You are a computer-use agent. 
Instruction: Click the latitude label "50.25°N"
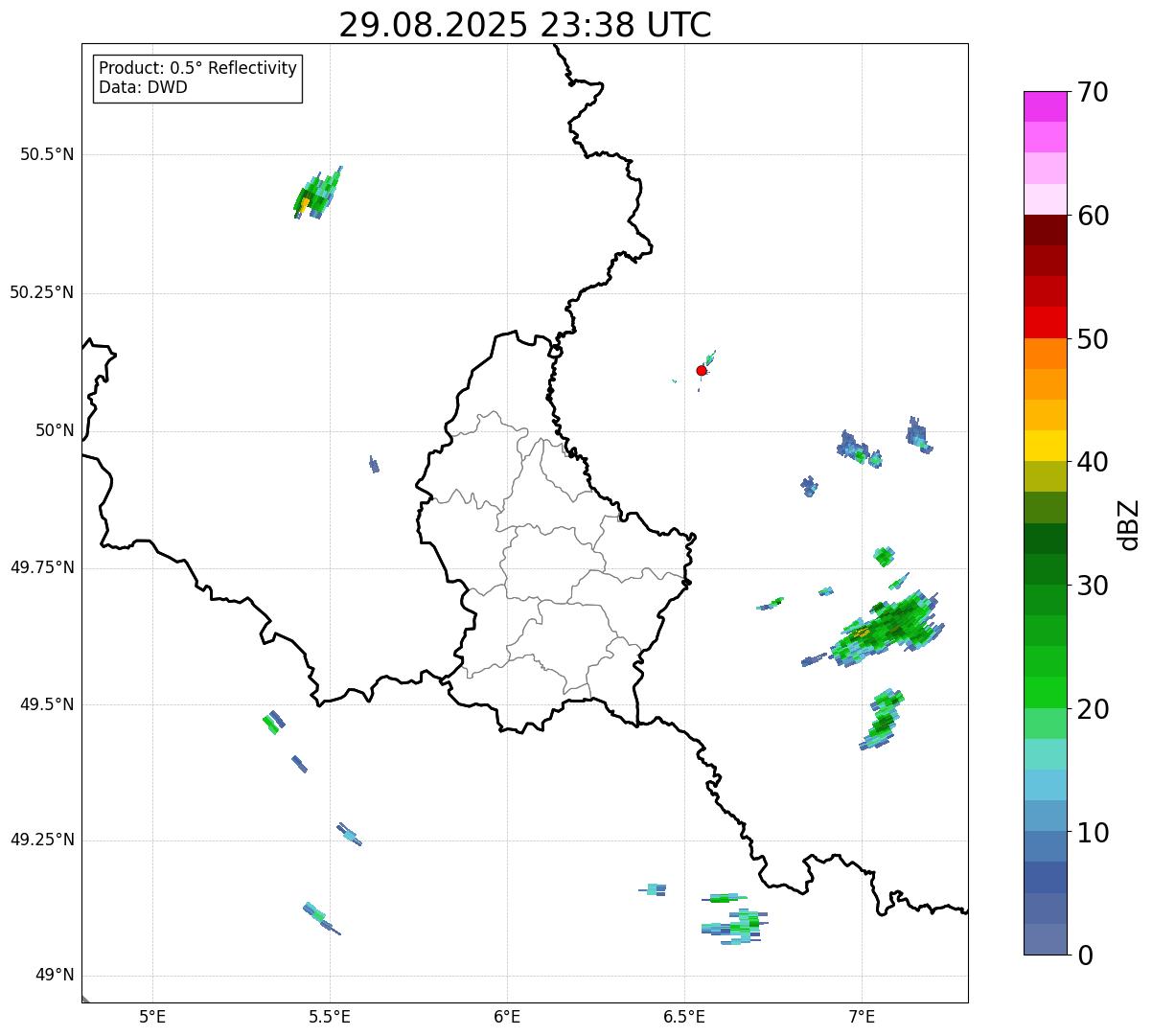click(x=41, y=292)
